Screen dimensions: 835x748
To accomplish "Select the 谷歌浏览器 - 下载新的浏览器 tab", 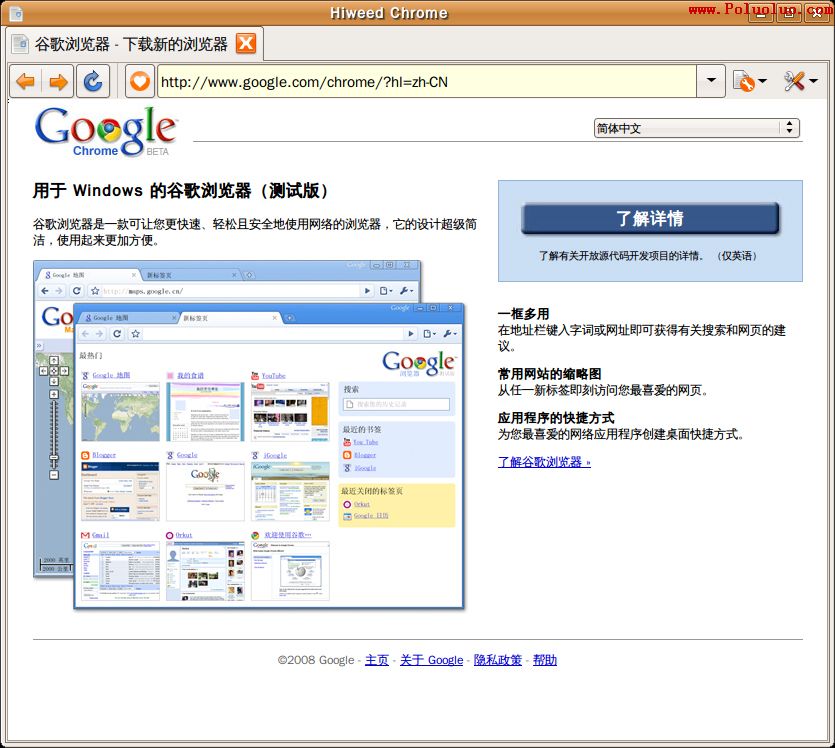I will [x=134, y=44].
